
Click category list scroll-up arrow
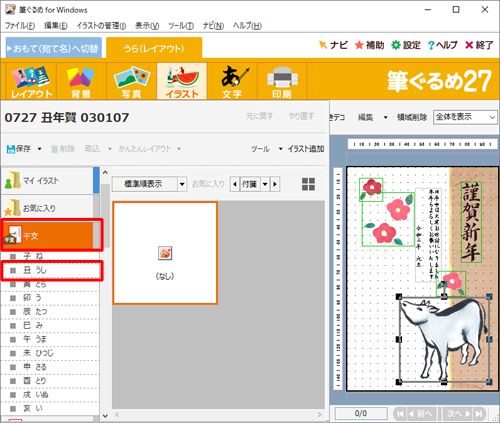tap(105, 173)
